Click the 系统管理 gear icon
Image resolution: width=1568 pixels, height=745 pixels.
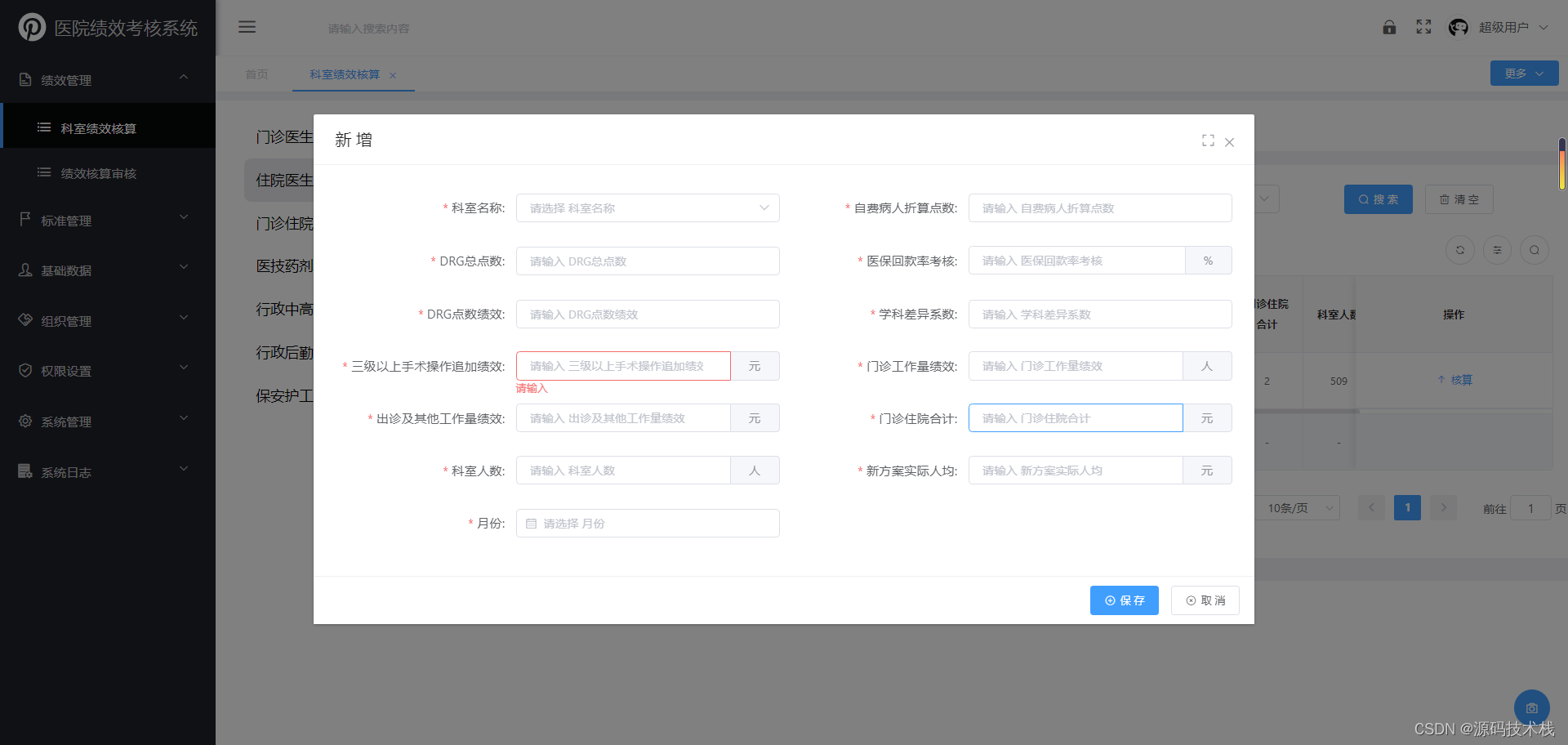(x=25, y=422)
